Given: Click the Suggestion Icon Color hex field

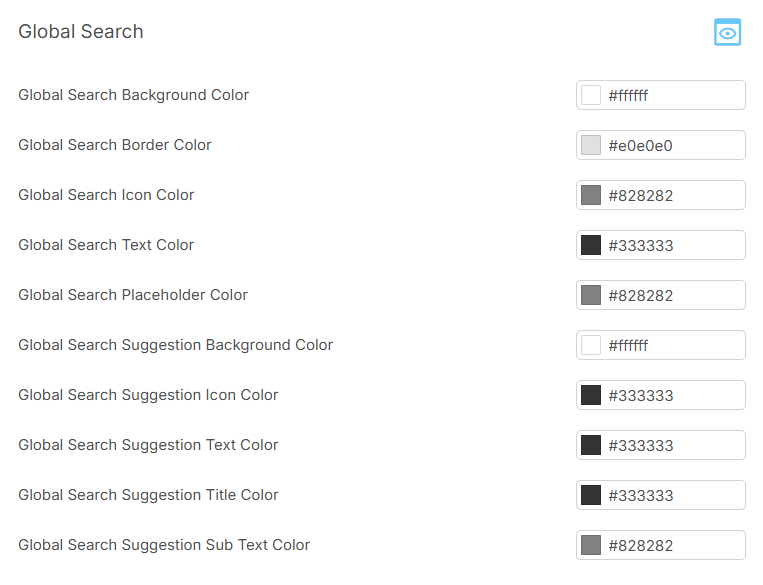Looking at the screenshot, I should pyautogui.click(x=672, y=395).
